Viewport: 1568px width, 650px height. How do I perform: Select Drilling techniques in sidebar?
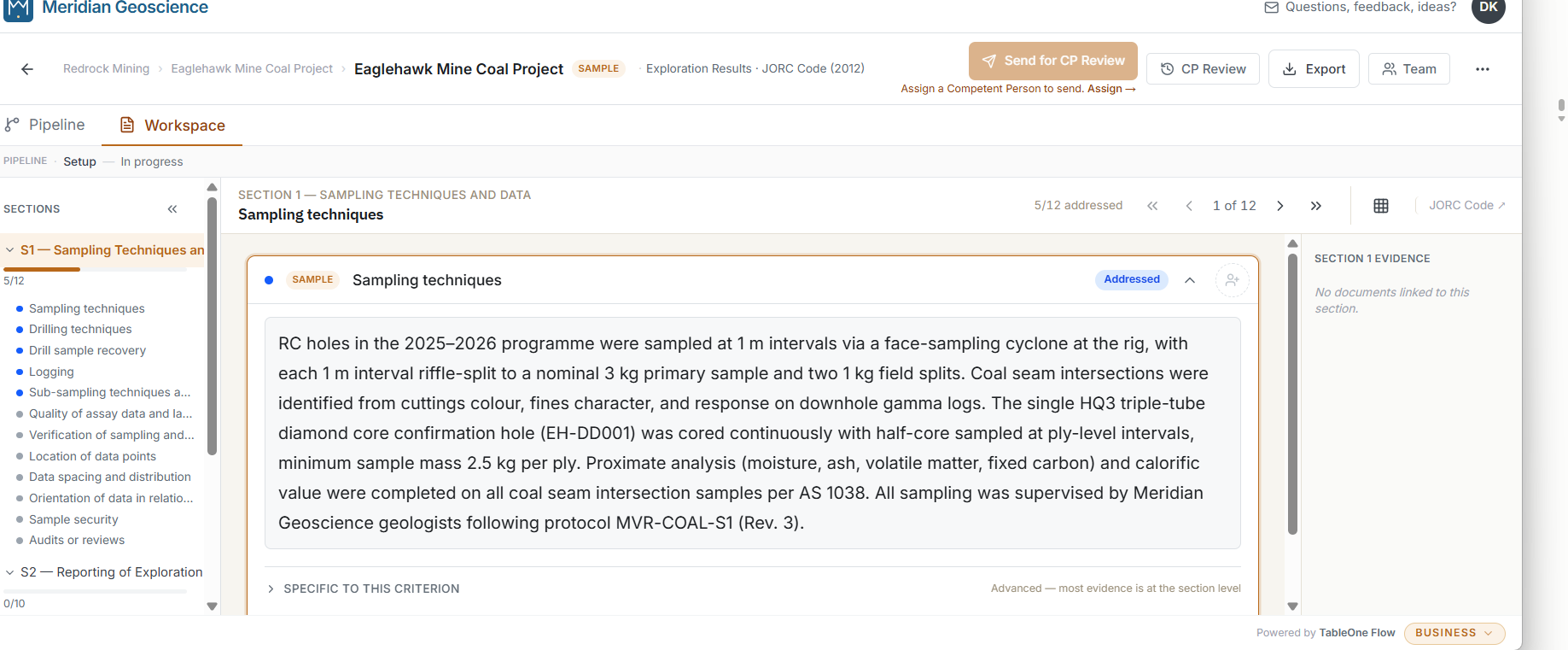click(x=80, y=329)
